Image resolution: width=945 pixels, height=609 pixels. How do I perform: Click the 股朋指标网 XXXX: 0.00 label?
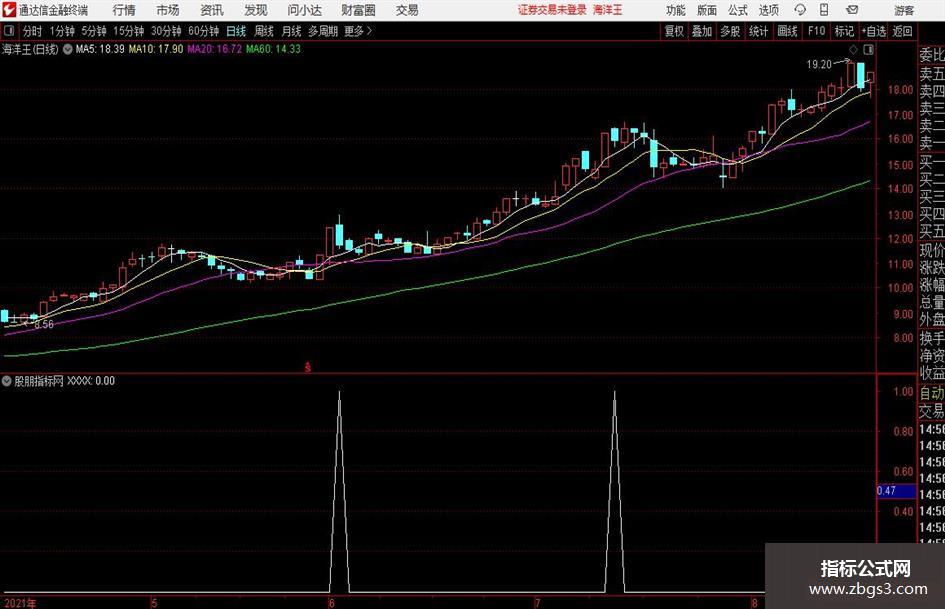click(x=64, y=381)
